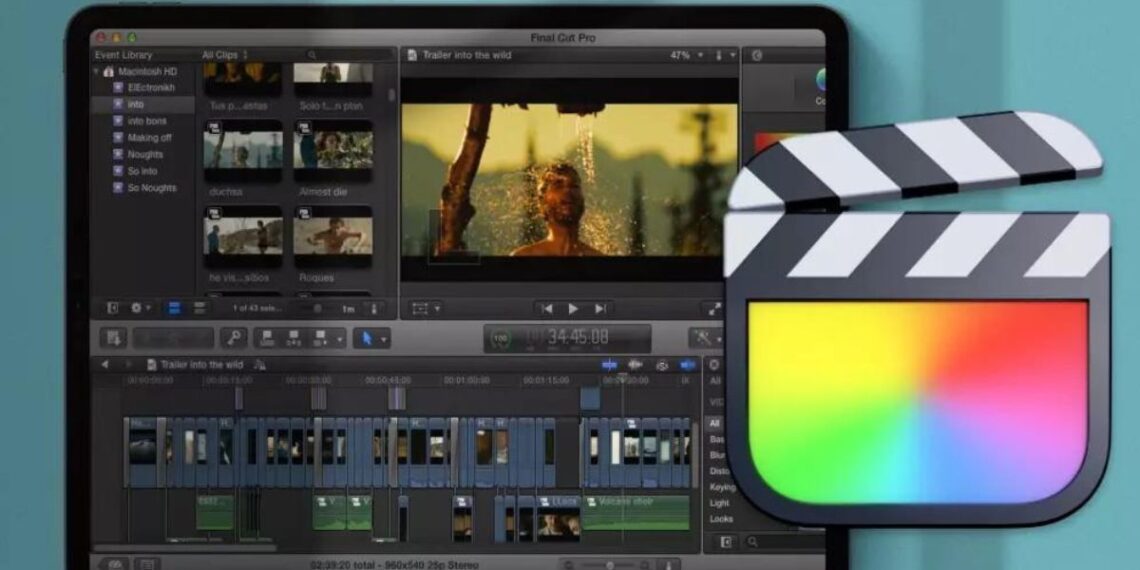The height and width of the screenshot is (570, 1140).
Task: Click the hide Event Library icon
Action: click(x=113, y=308)
